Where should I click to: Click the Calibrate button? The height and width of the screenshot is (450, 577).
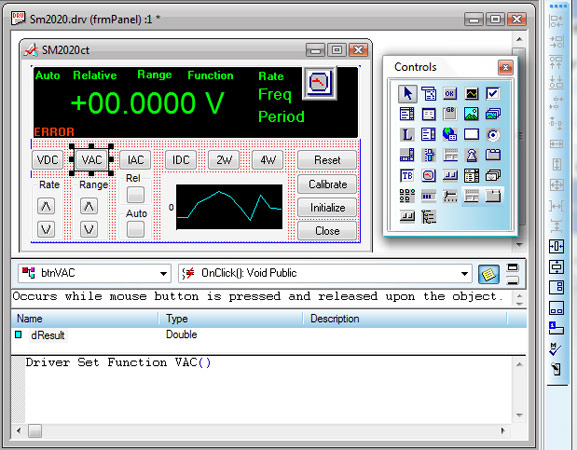coord(327,184)
